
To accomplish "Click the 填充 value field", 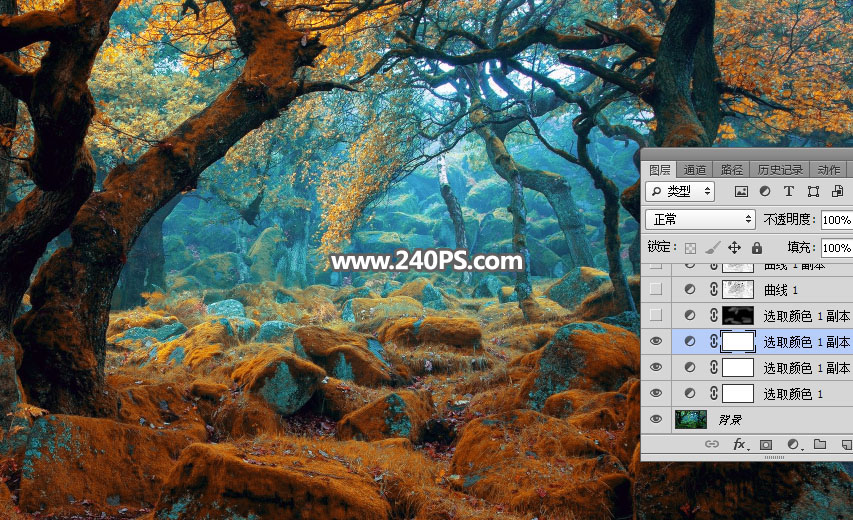I will point(837,248).
